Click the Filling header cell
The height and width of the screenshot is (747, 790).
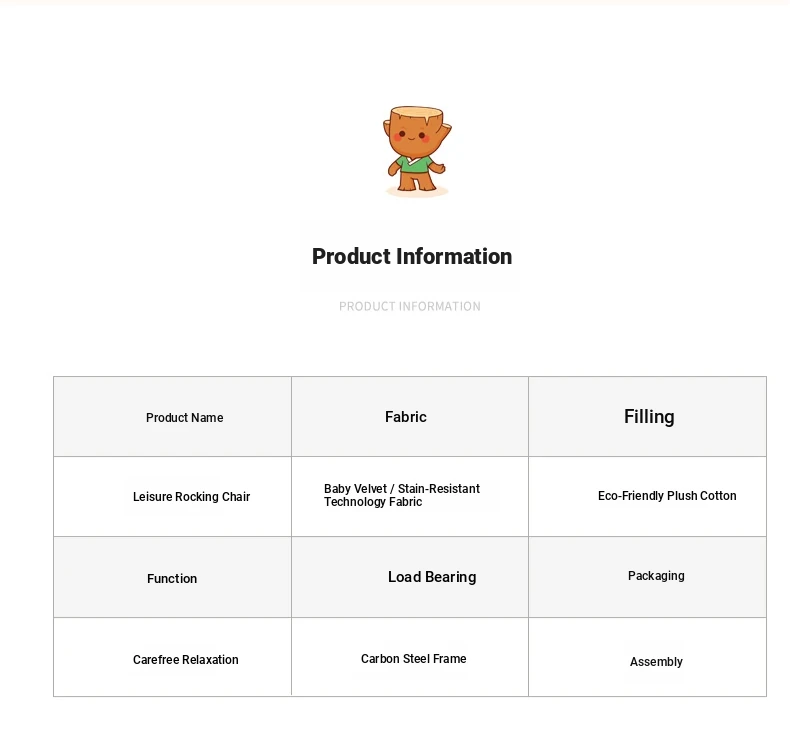click(647, 417)
